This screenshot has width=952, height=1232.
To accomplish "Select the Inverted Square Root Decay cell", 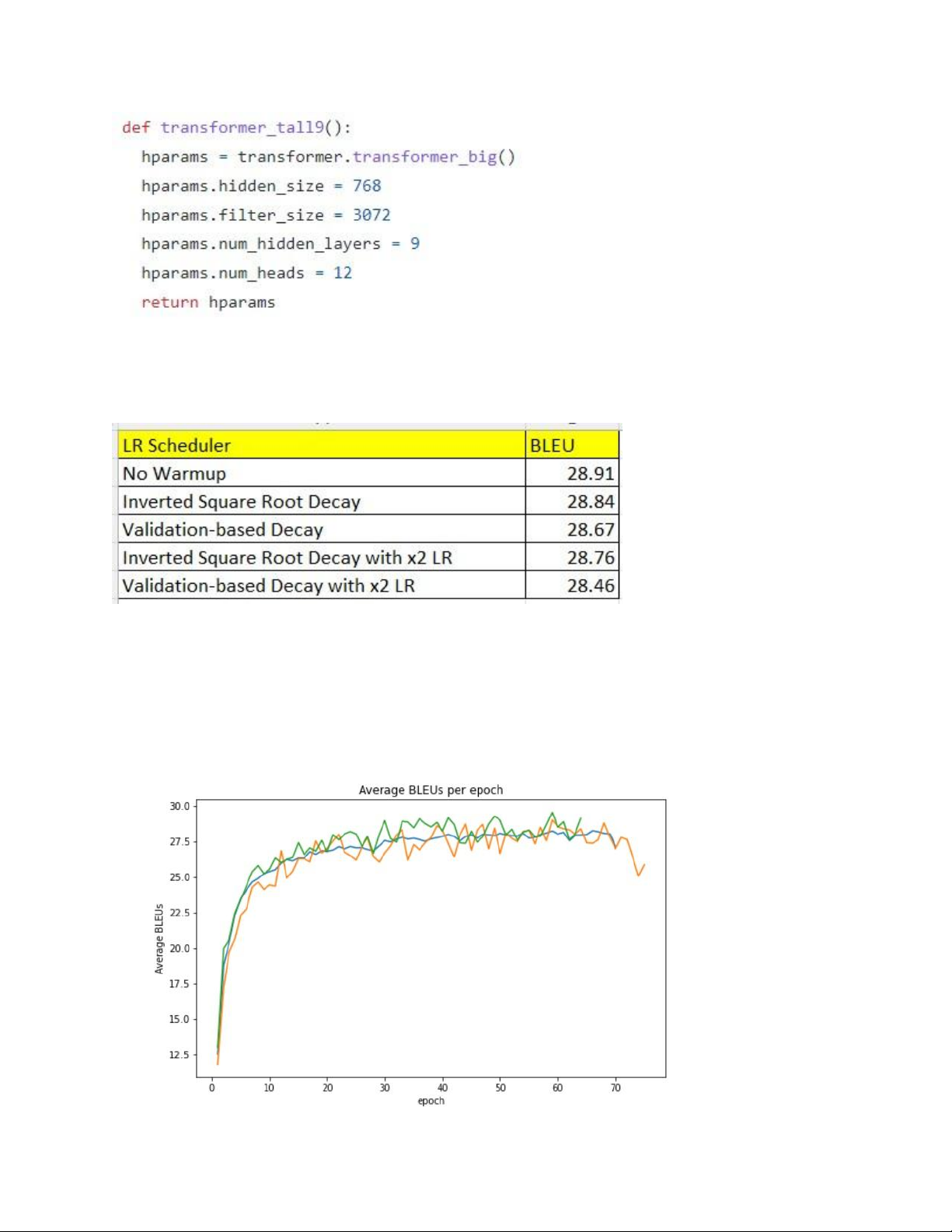I will (242, 501).
